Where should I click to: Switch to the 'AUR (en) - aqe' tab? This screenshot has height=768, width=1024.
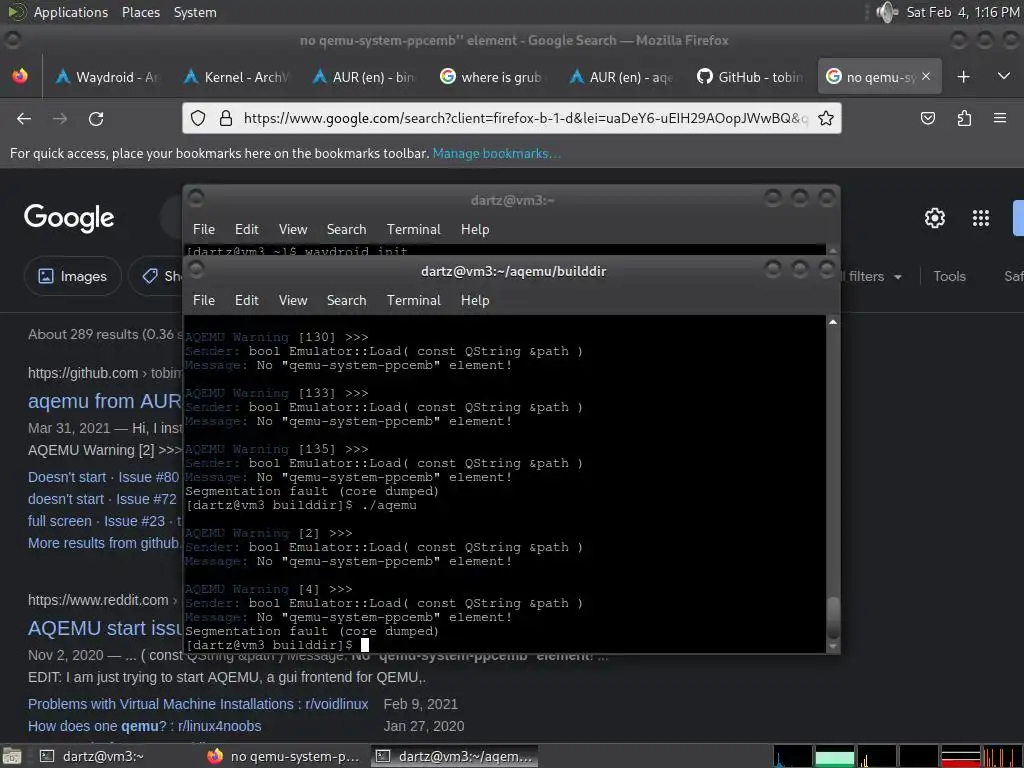[621, 76]
